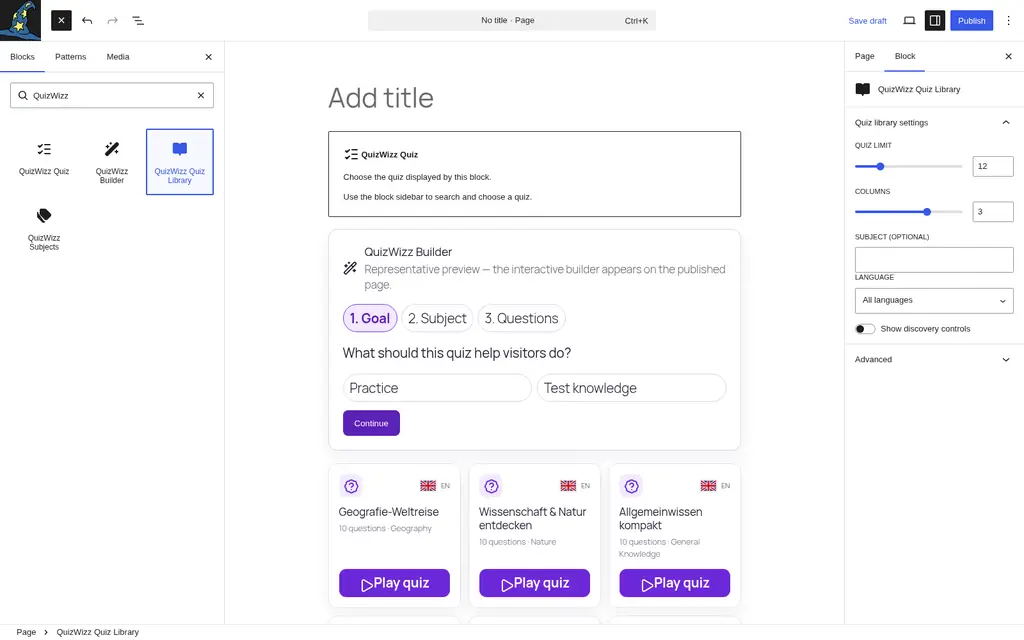Click Save draft
1024x640 pixels.
click(x=867, y=21)
